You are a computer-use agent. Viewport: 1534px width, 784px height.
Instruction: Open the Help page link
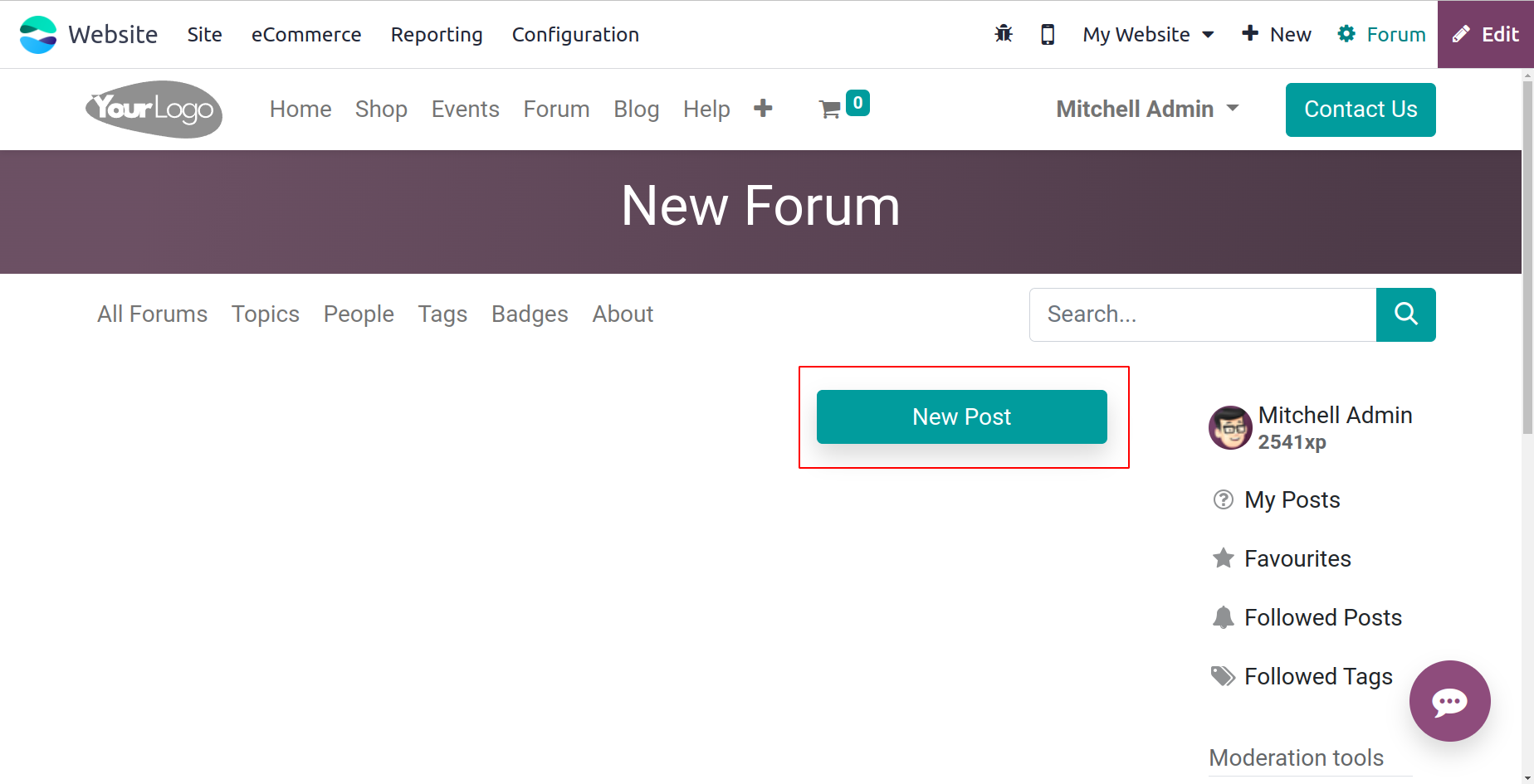click(x=706, y=109)
